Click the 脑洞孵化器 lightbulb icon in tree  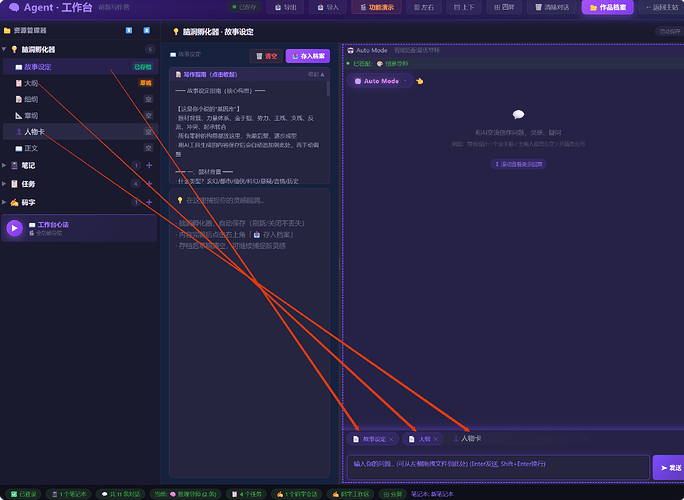click(x=14, y=49)
